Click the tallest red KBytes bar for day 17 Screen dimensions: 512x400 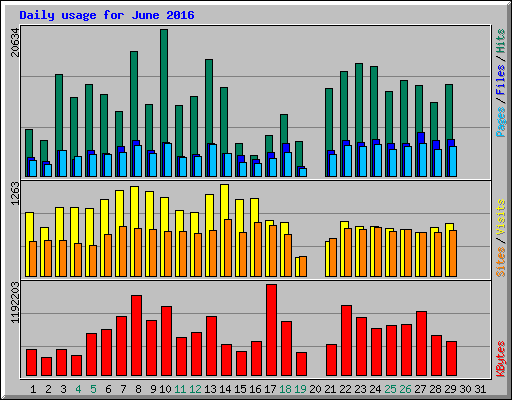(x=271, y=330)
